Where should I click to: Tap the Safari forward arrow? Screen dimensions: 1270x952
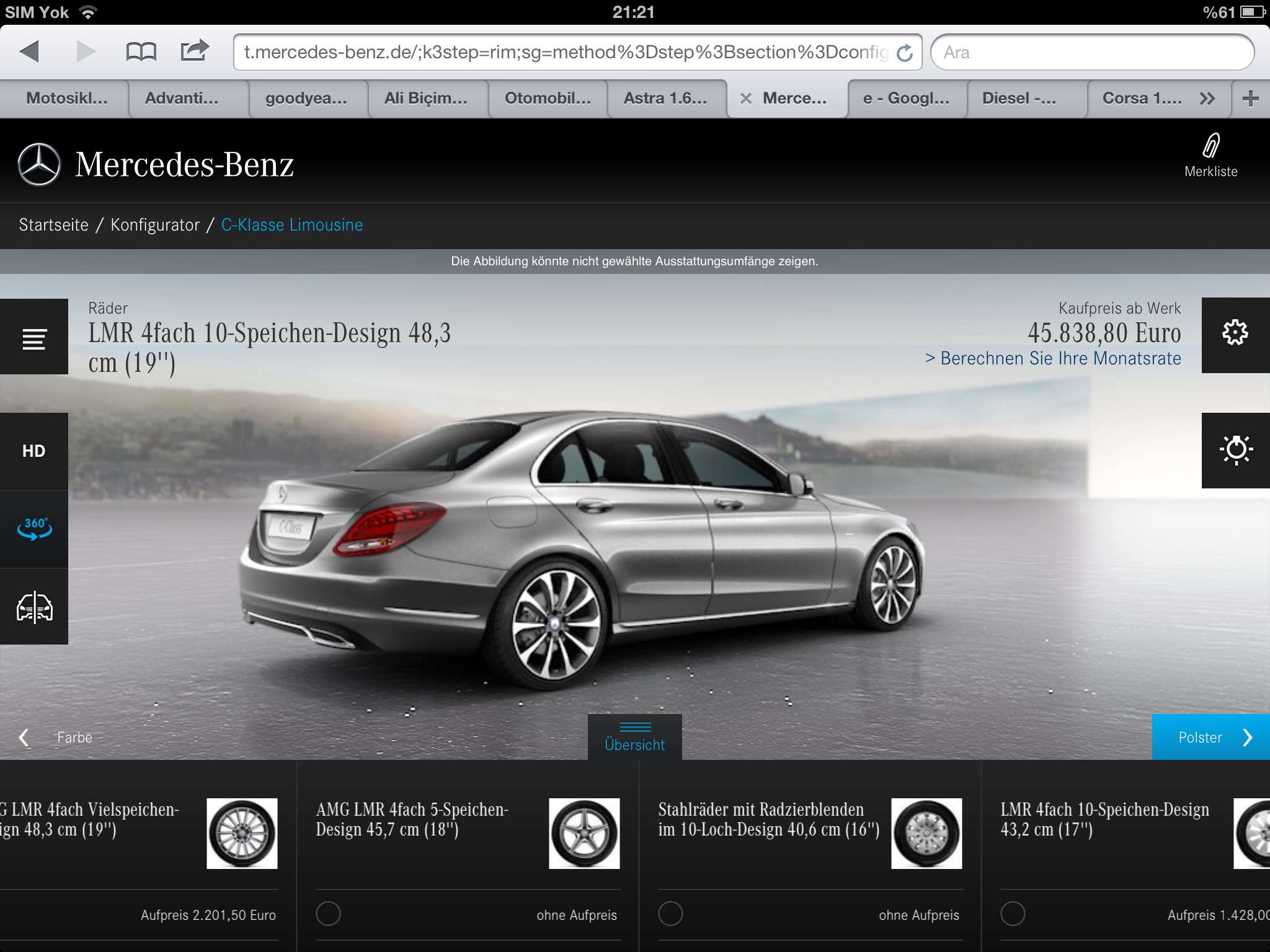tap(86, 51)
